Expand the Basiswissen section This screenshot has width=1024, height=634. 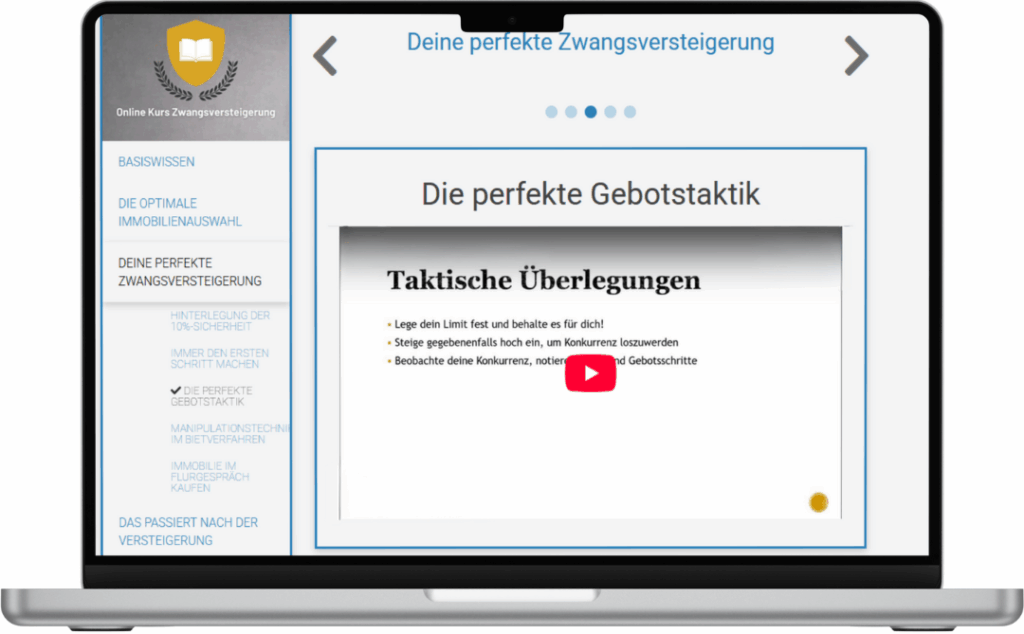157,162
